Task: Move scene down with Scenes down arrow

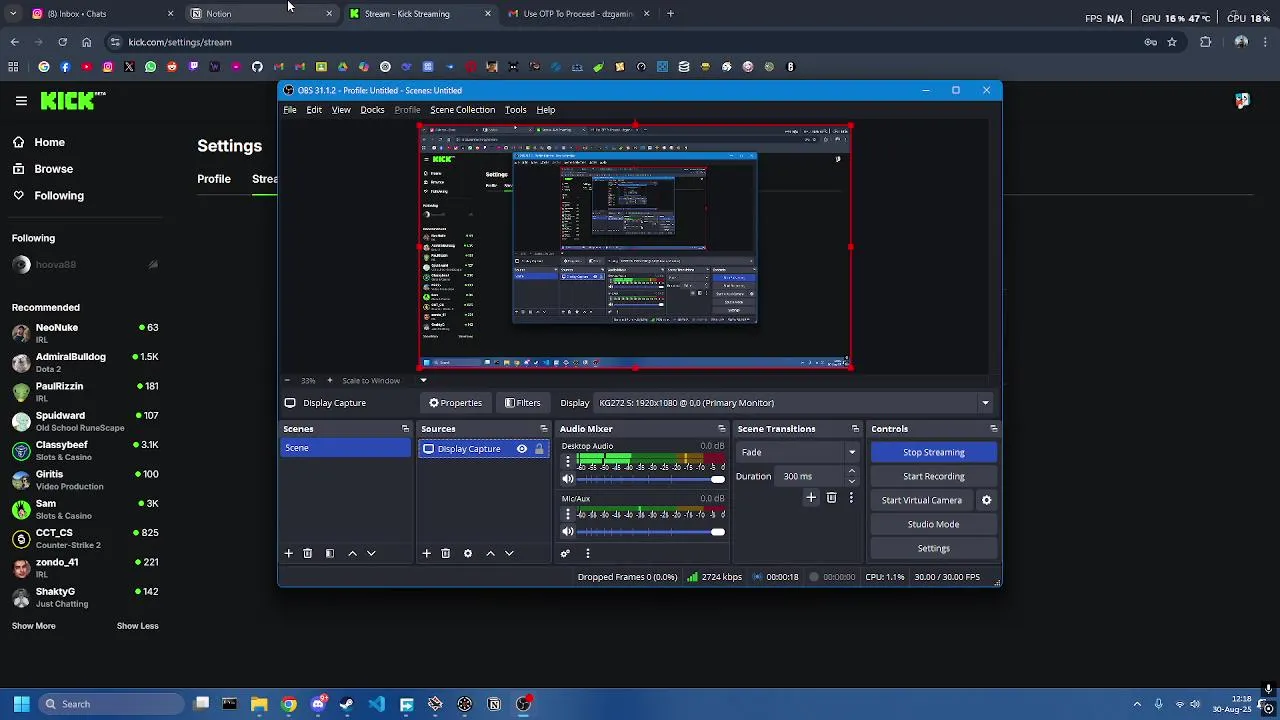Action: (371, 553)
